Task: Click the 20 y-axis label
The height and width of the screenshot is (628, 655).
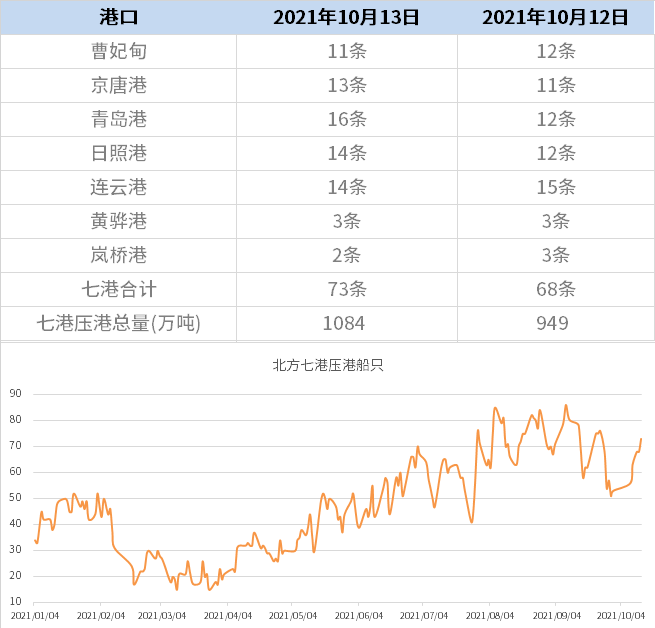Action: pyautogui.click(x=15, y=576)
